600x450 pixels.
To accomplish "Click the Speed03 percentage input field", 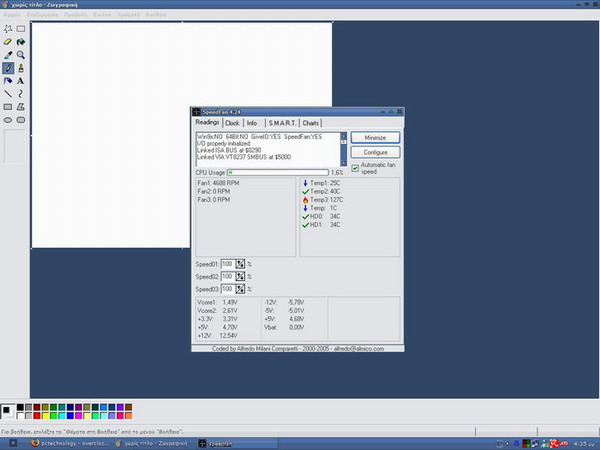I will (x=228, y=289).
